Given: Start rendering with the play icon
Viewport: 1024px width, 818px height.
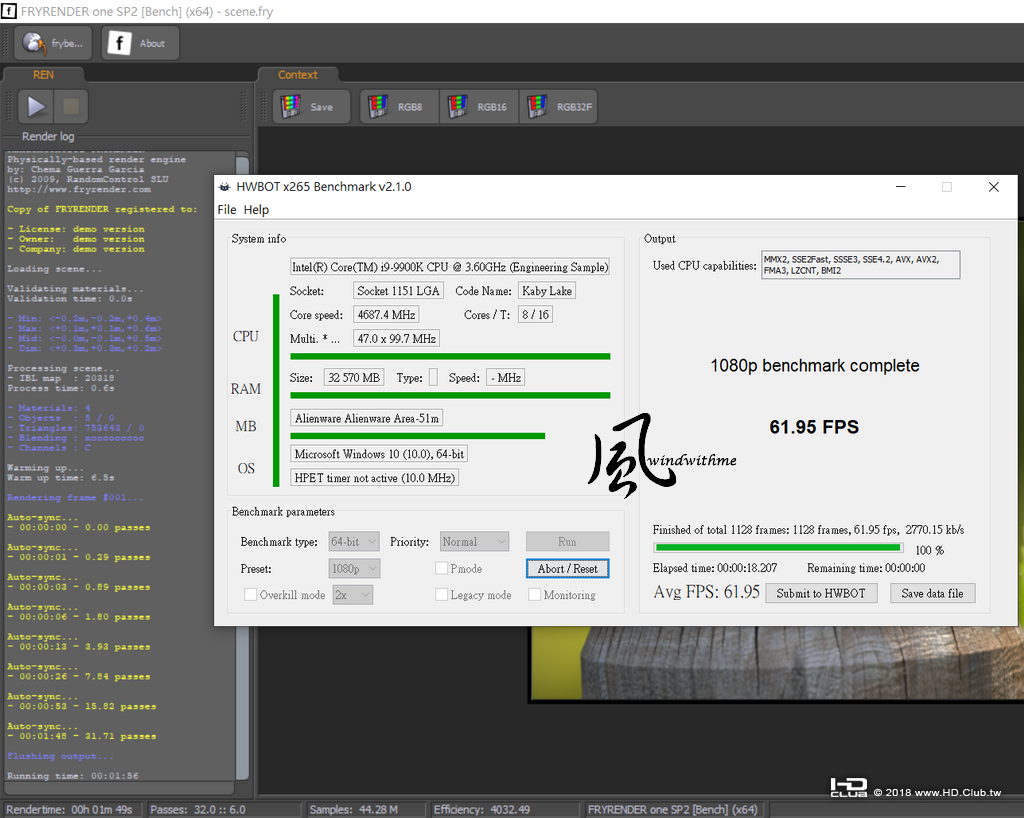Looking at the screenshot, I should click(x=36, y=106).
